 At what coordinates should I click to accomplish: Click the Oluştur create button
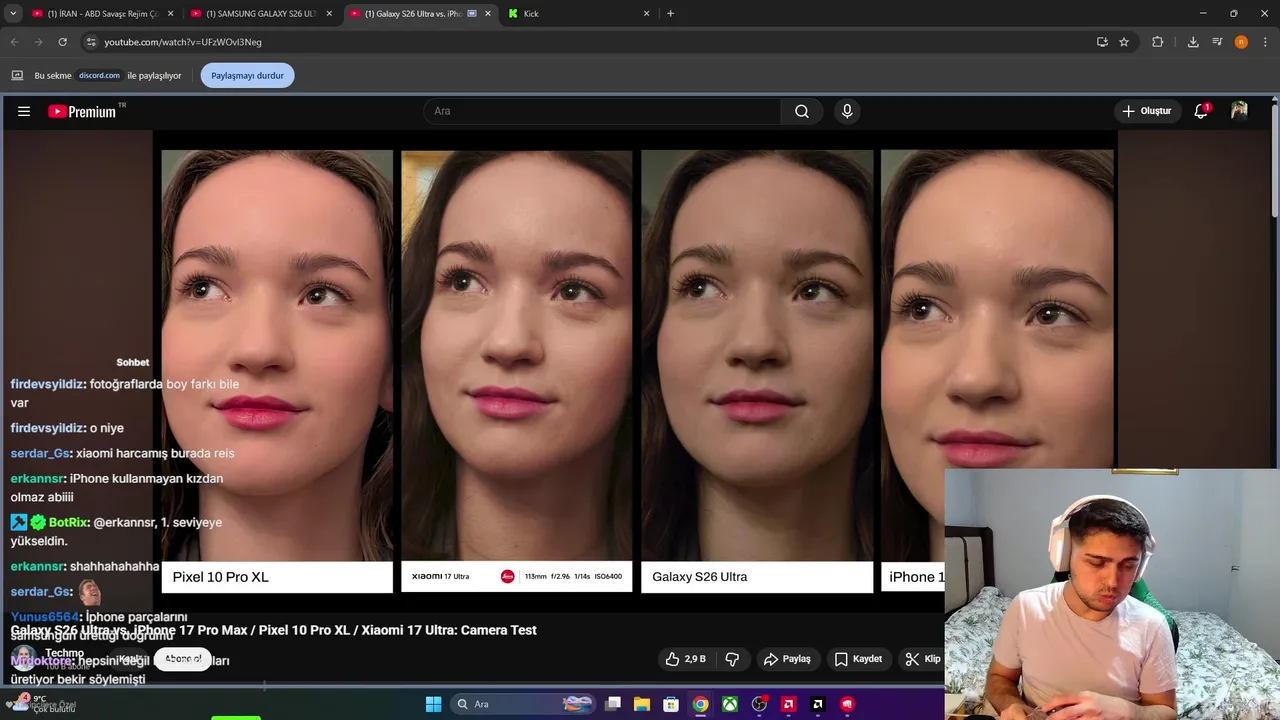[1146, 111]
